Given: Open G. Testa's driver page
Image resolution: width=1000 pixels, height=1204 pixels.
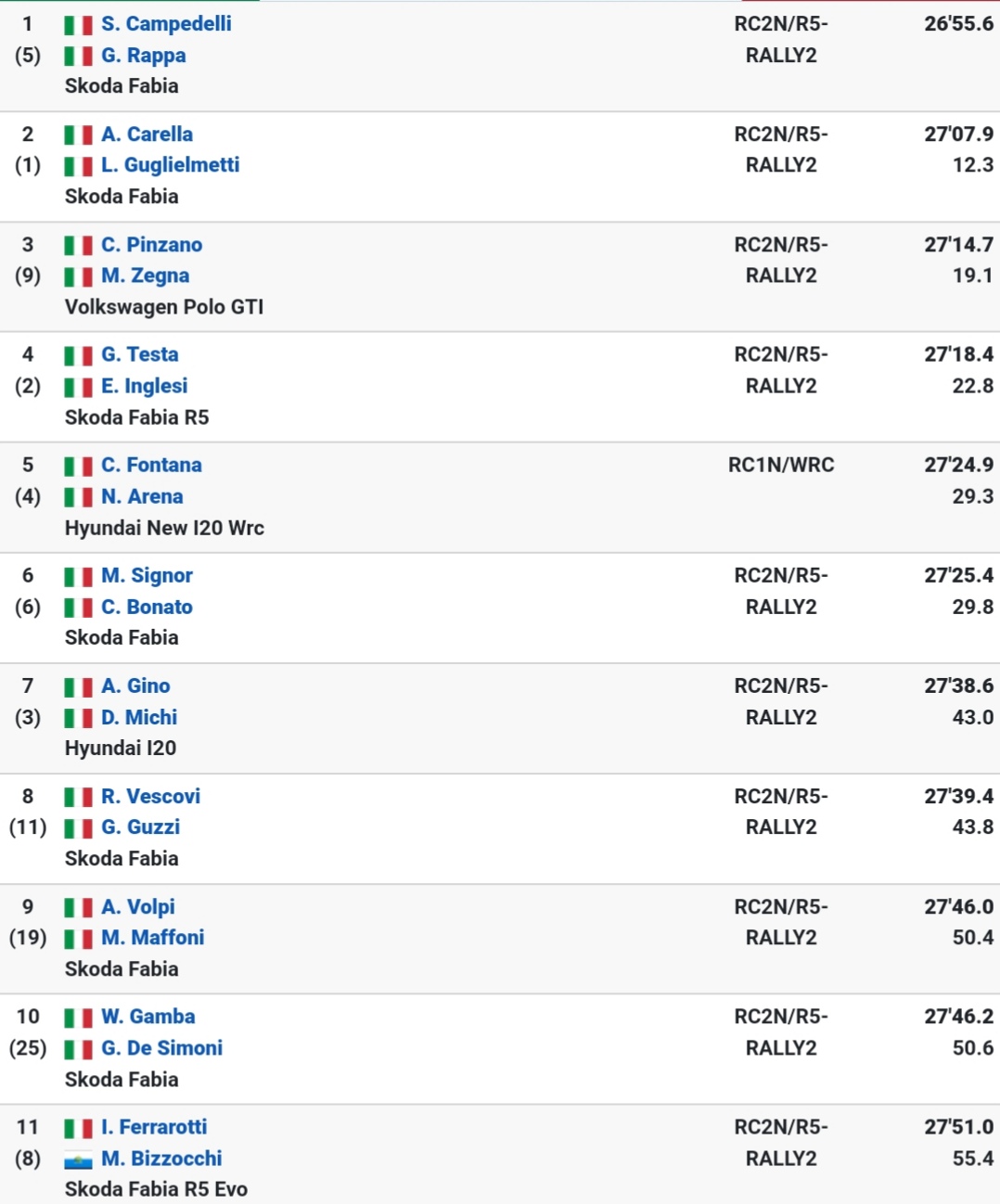Looking at the screenshot, I should [x=139, y=354].
